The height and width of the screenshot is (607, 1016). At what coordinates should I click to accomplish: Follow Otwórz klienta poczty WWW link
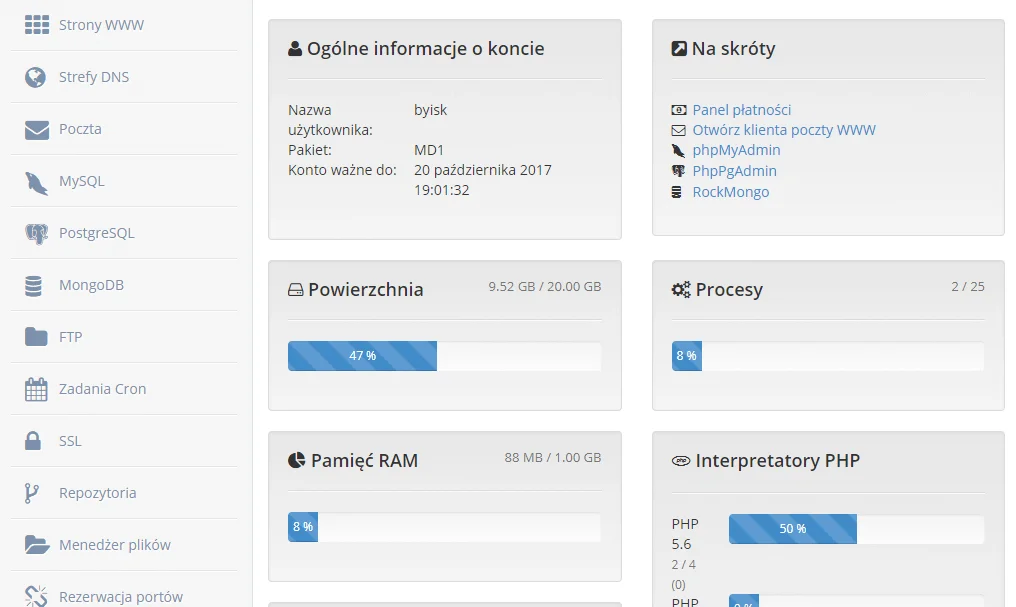[x=784, y=130]
